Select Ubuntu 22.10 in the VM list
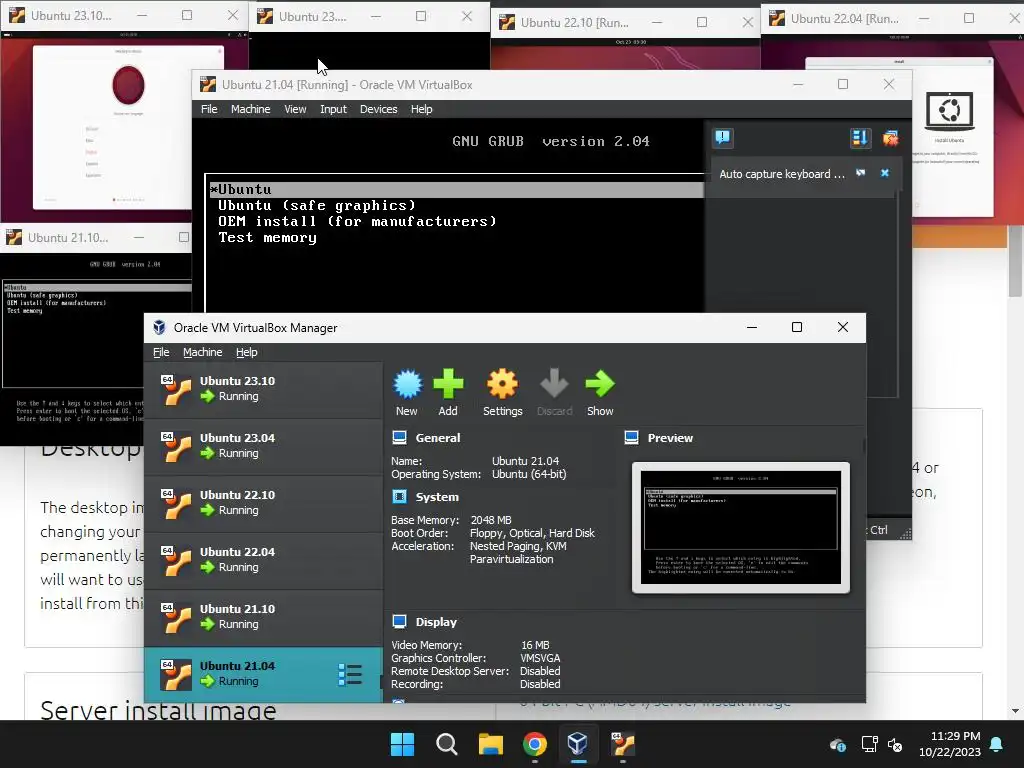The width and height of the screenshot is (1024, 768). (x=263, y=503)
